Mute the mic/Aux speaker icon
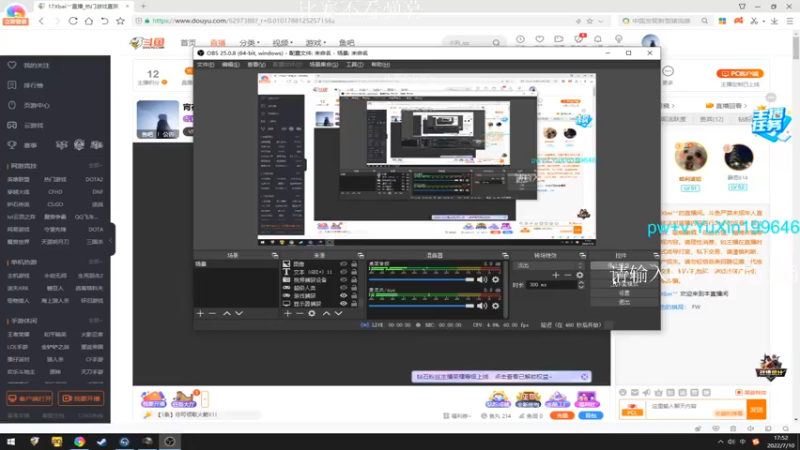 (482, 306)
